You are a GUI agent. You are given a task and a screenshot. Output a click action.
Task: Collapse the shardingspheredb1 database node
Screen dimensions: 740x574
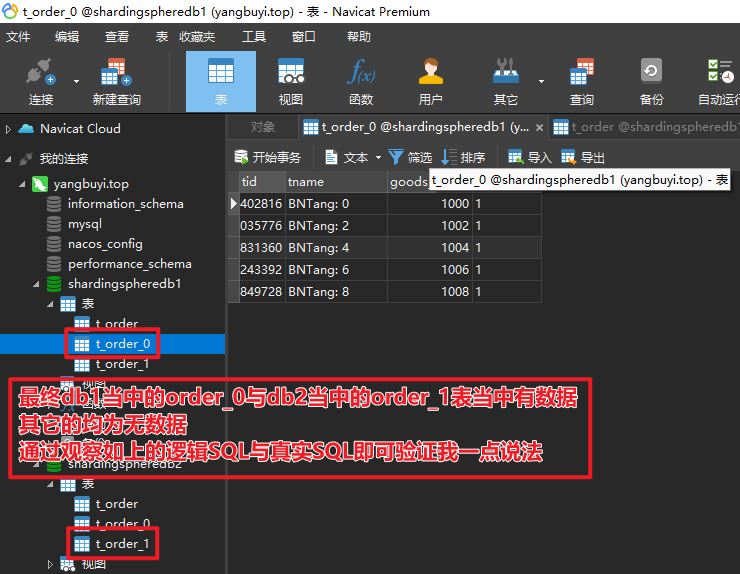36,284
